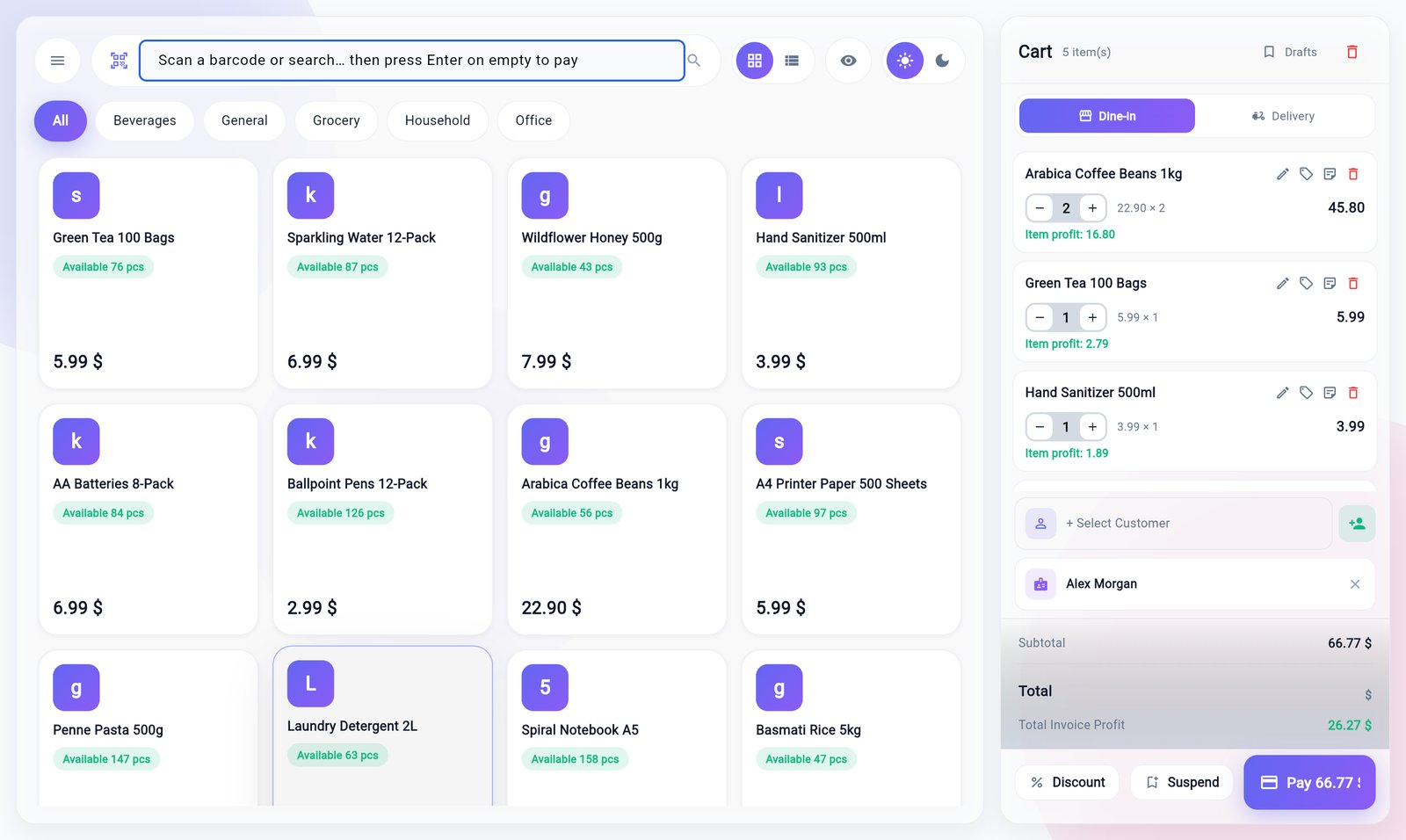1406x840 pixels.
Task: Click the add new customer icon
Action: (x=1358, y=524)
